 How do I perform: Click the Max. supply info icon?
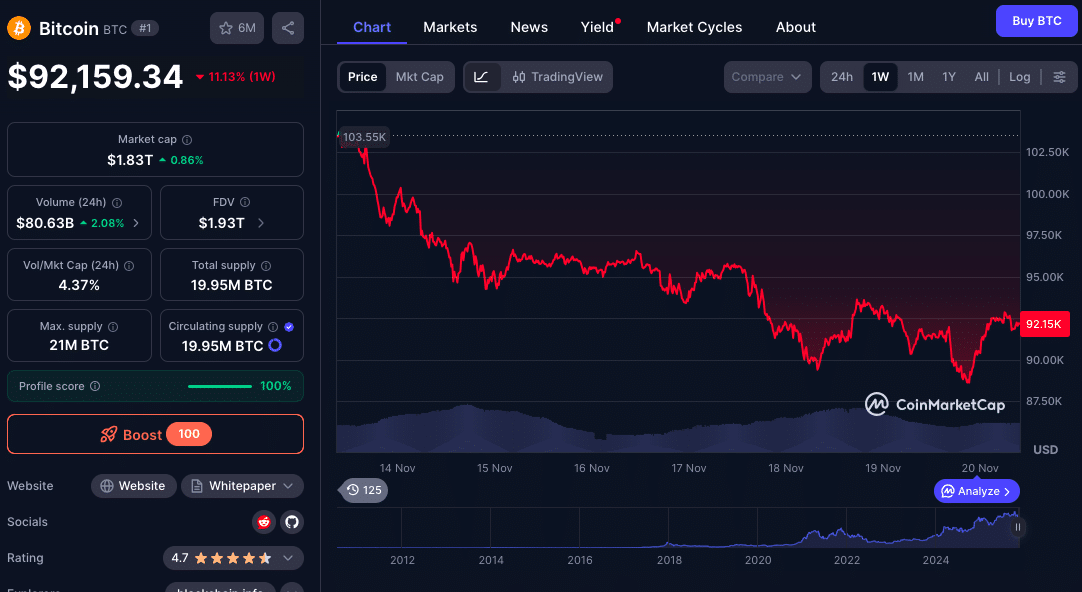(113, 326)
